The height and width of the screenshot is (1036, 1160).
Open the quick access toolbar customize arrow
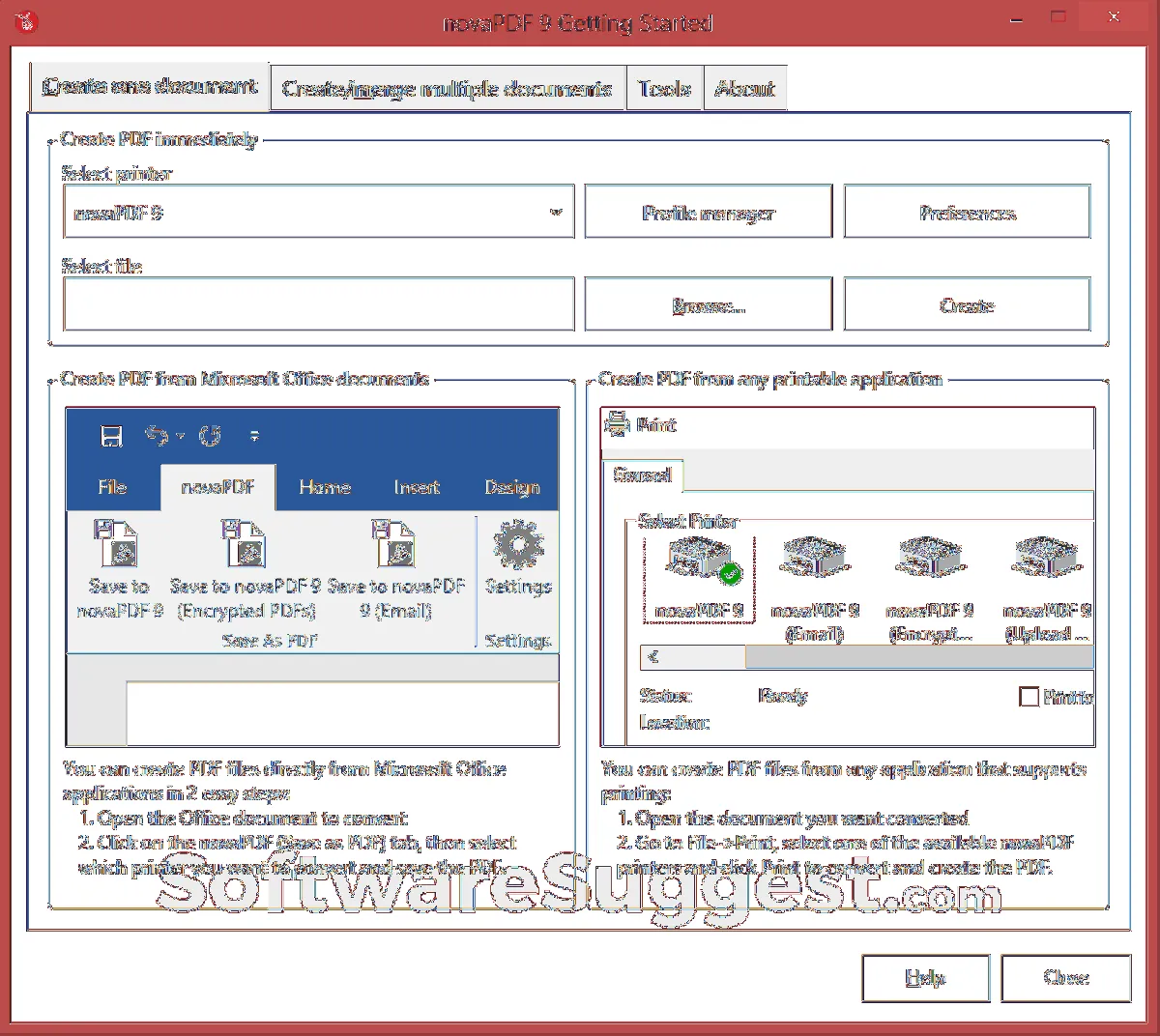tap(254, 436)
